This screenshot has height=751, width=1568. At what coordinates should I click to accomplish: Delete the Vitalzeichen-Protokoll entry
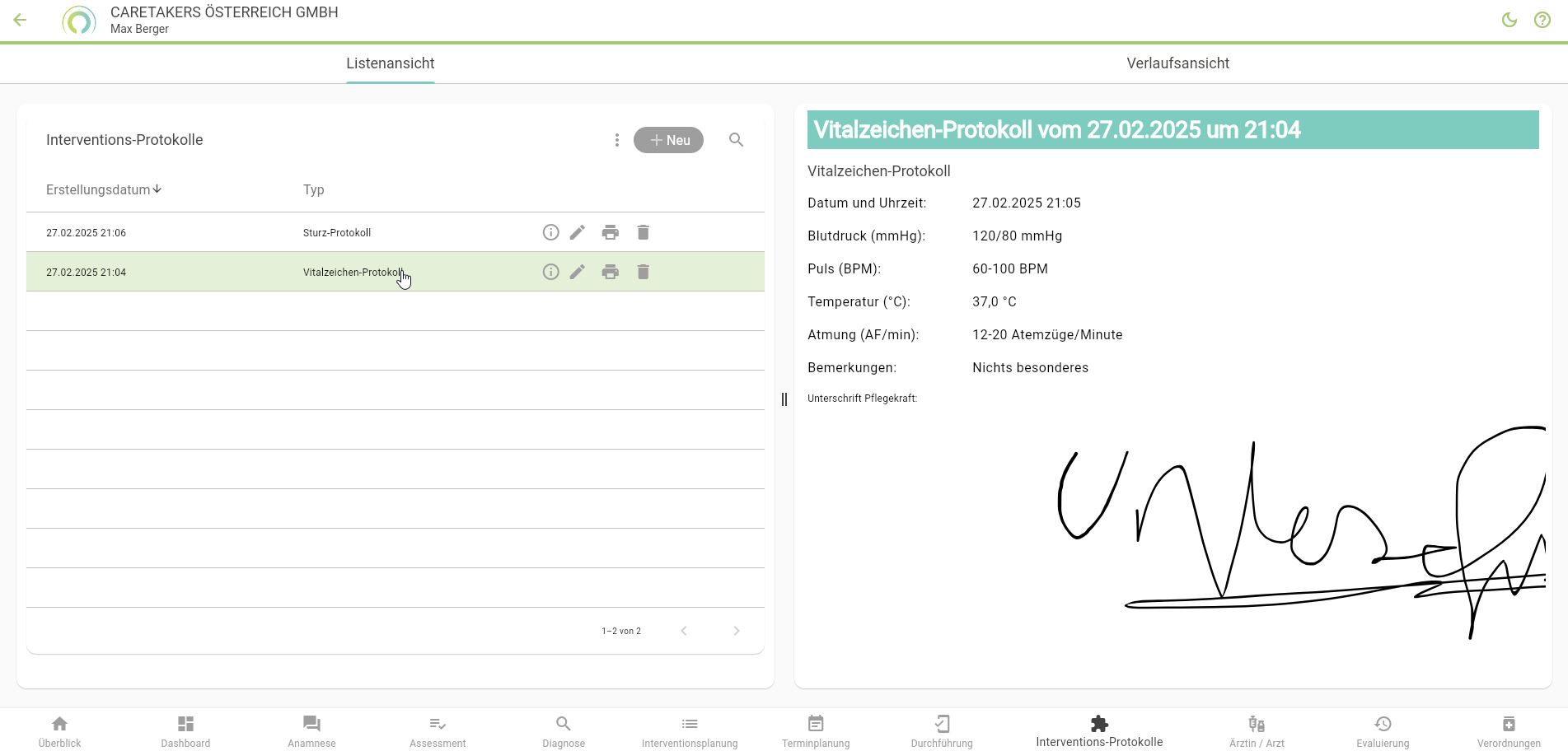point(643,272)
